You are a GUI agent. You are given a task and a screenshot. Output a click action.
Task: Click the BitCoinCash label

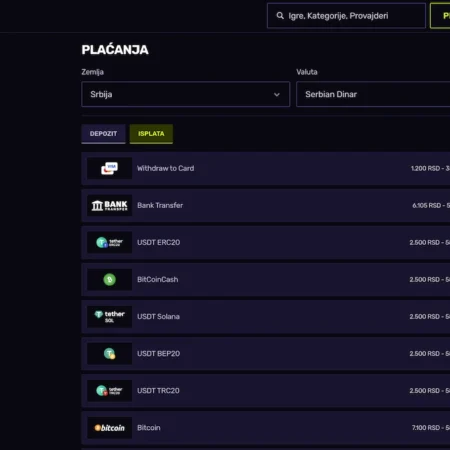(x=158, y=279)
